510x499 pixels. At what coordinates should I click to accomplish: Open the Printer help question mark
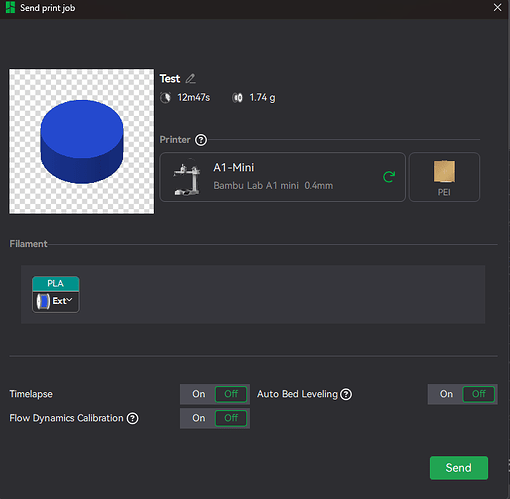pos(201,140)
